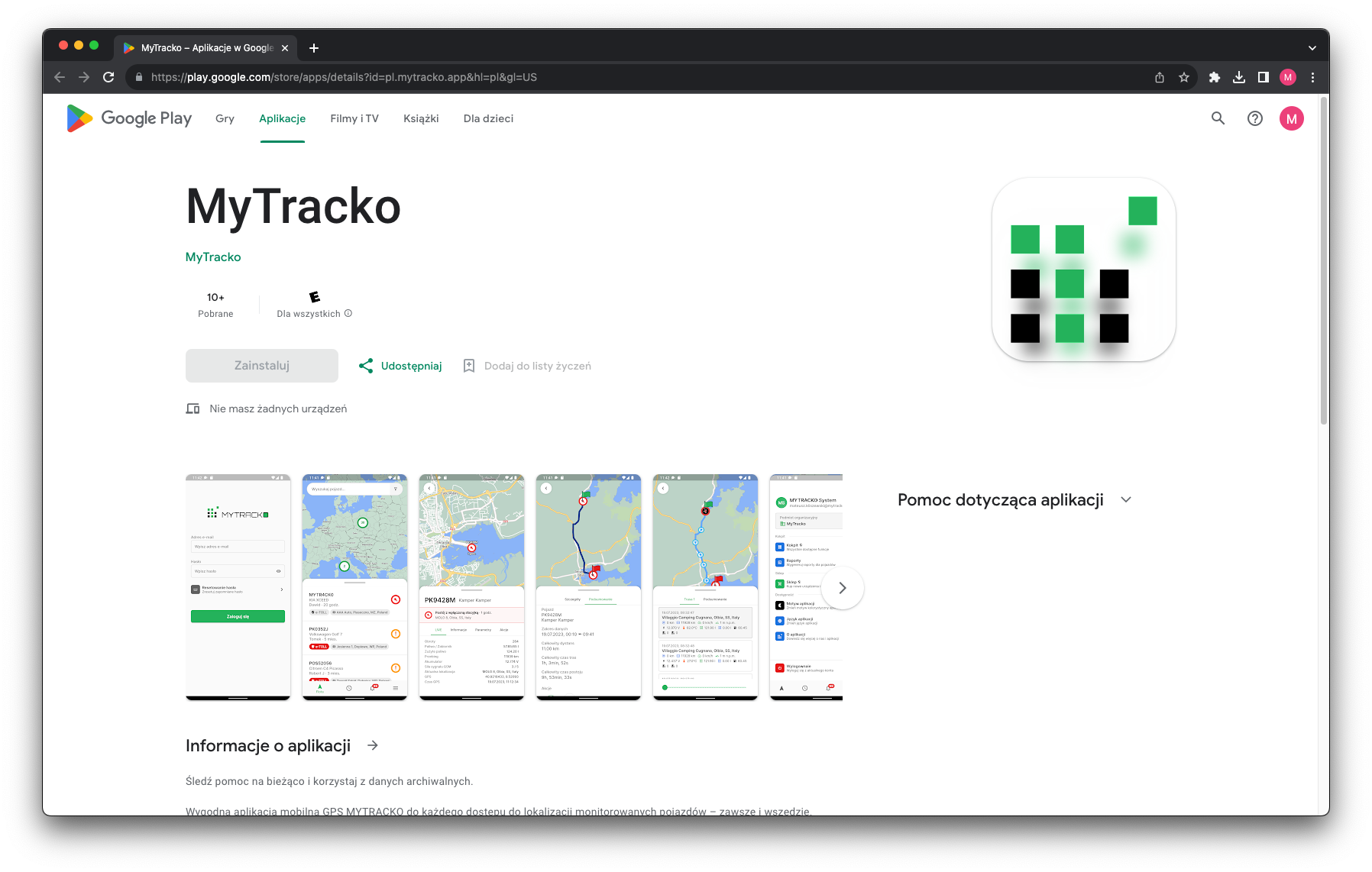Open the Europe map vehicle list screenshot
Screen dimensions: 1372x872
click(x=355, y=587)
